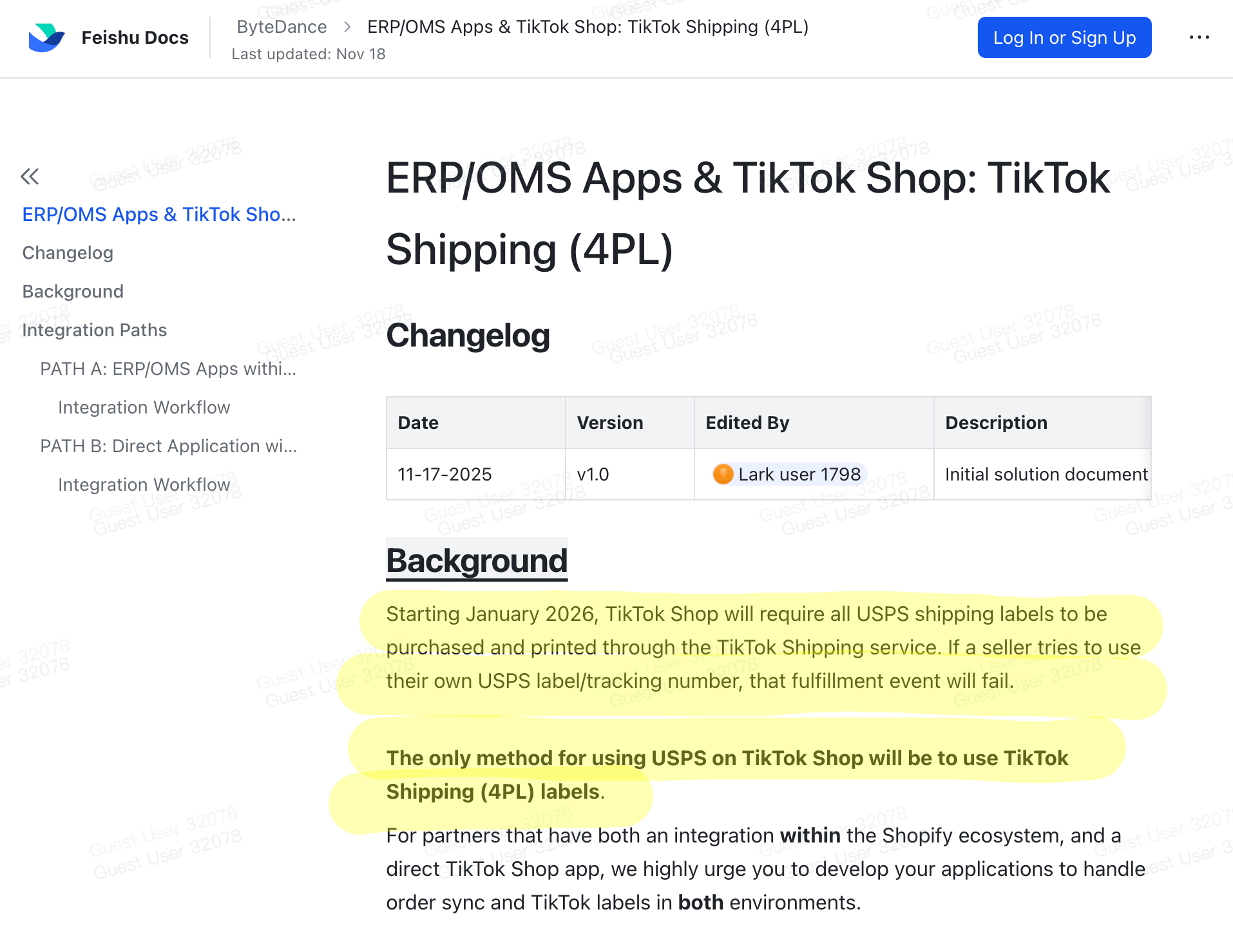Select Integration Workflow under PATH B

point(144,485)
